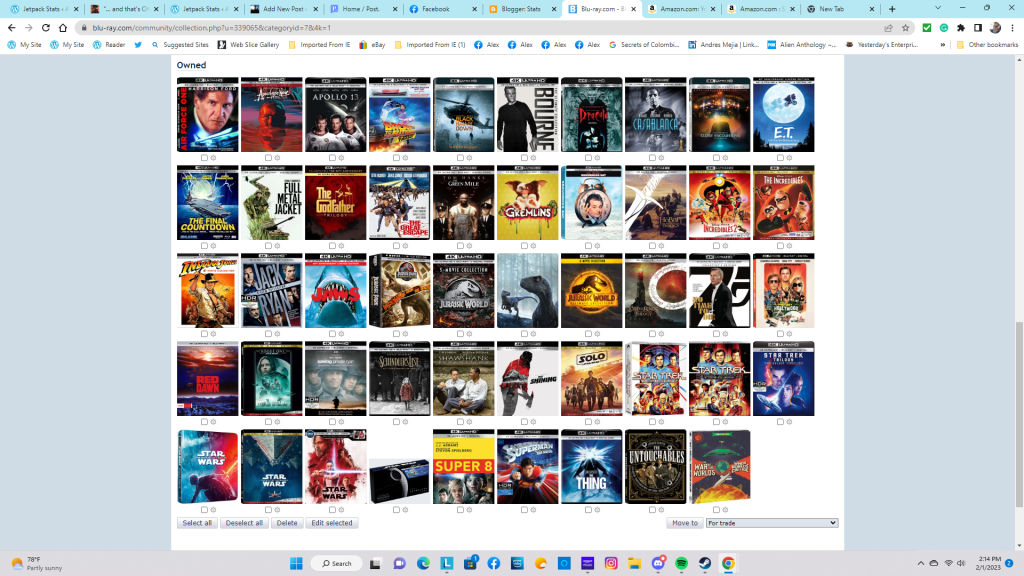Switch to the Blogger: Stats tab
The image size is (1024, 576).
point(525,9)
